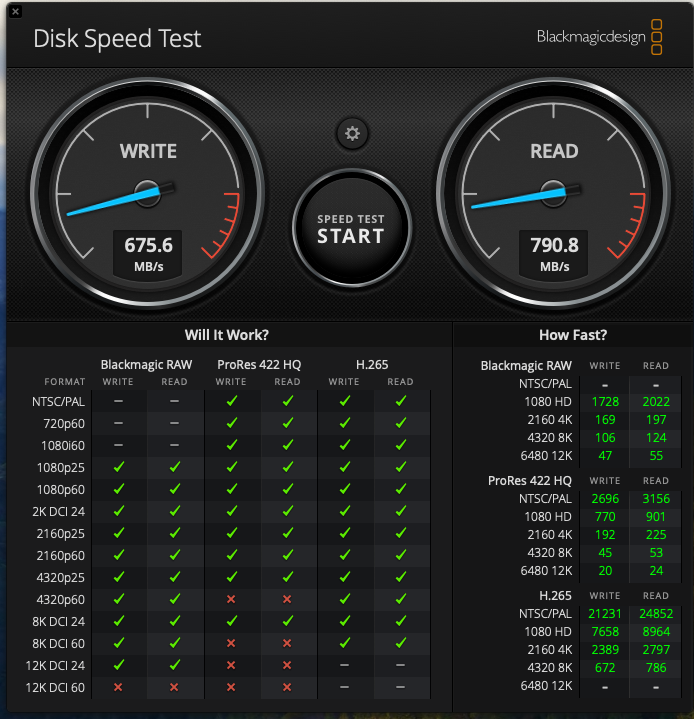Image resolution: width=694 pixels, height=719 pixels.
Task: Click the read gauge blue needle
Action: tap(519, 198)
